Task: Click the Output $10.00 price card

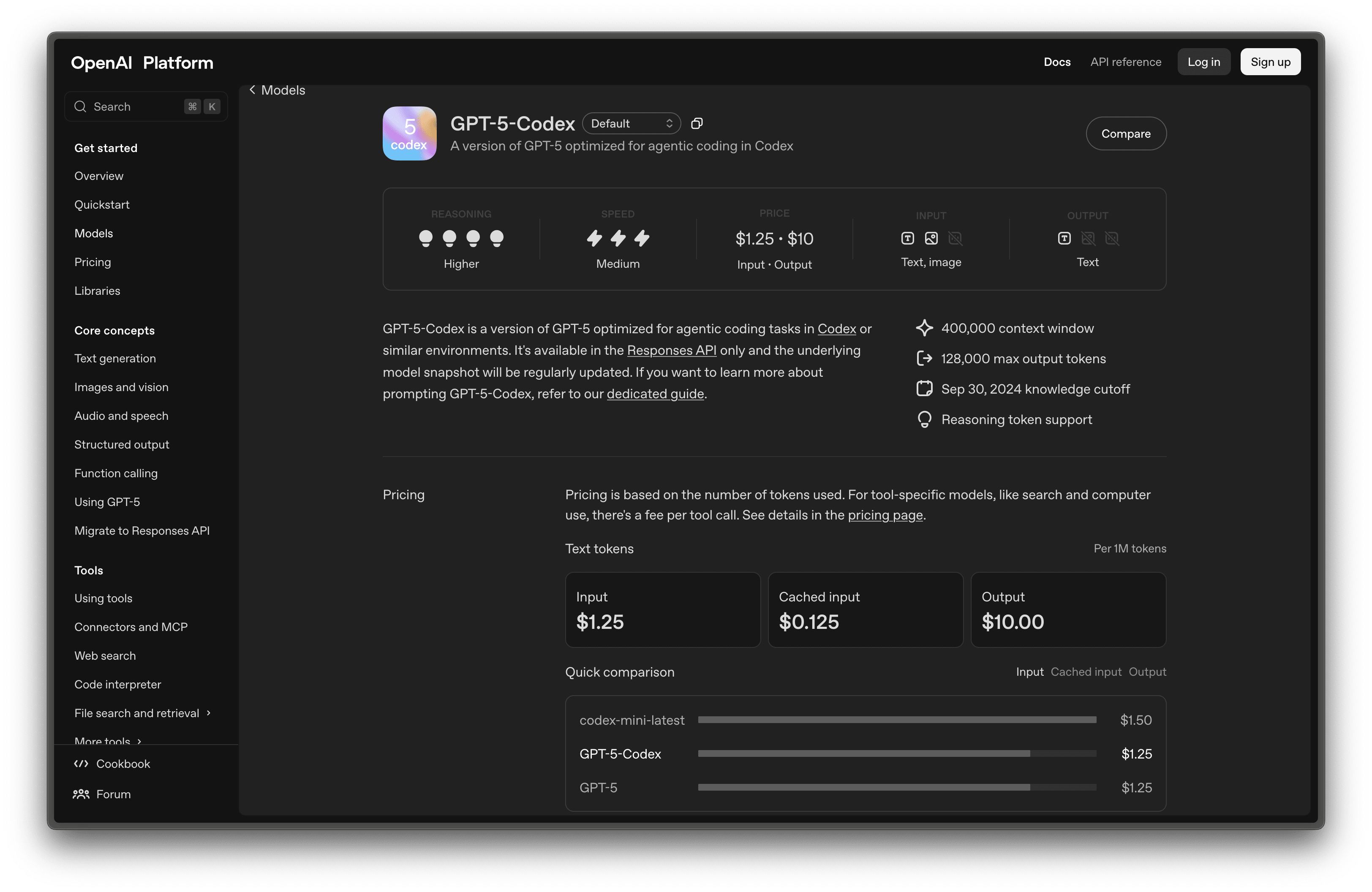Action: [1068, 609]
